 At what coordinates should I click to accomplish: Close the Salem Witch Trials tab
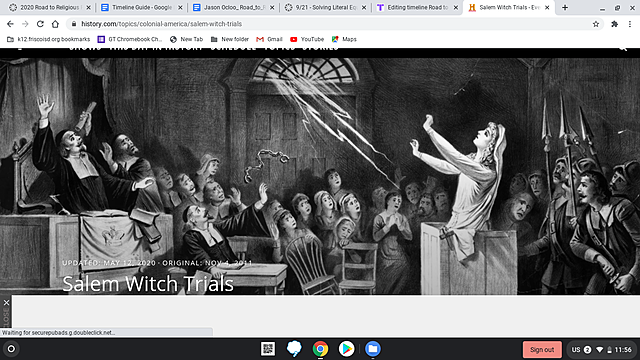pos(547,7)
